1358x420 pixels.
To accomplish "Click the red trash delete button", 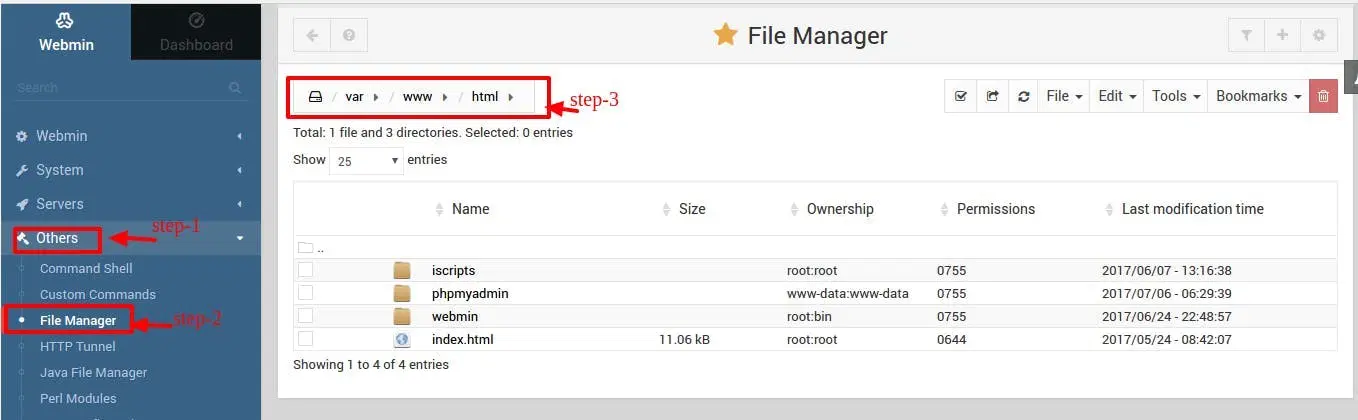I will pos(1323,96).
